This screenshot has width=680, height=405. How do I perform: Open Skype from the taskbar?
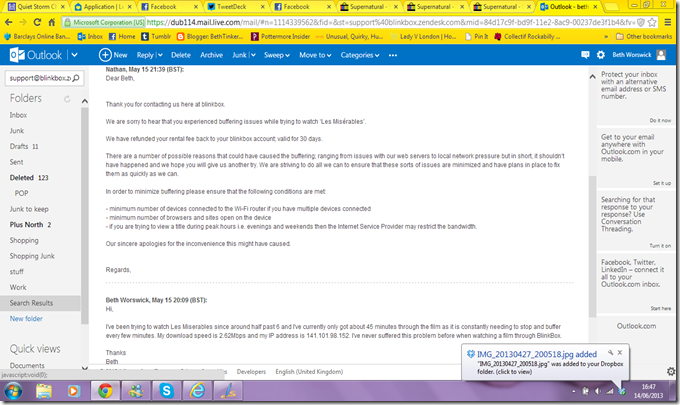(167, 391)
